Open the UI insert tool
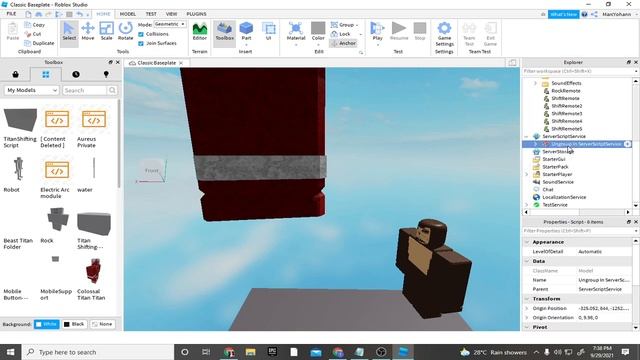 269,32
